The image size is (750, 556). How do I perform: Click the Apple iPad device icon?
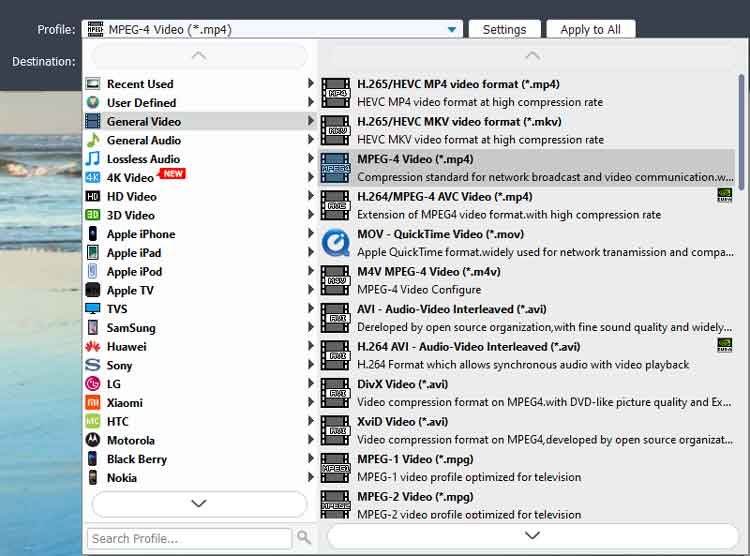pos(93,252)
